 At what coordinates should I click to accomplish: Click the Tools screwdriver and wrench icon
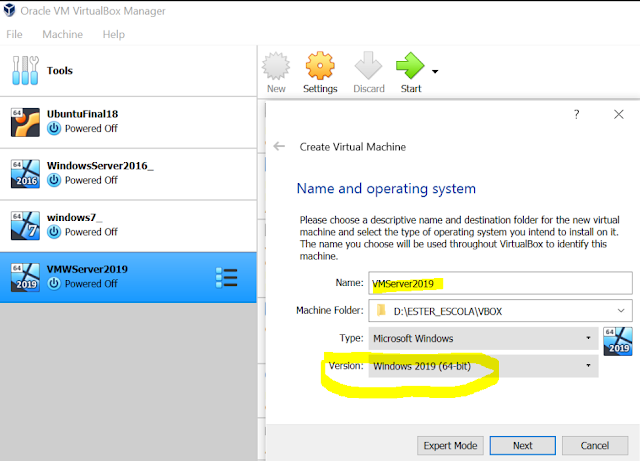pyautogui.click(x=25, y=71)
